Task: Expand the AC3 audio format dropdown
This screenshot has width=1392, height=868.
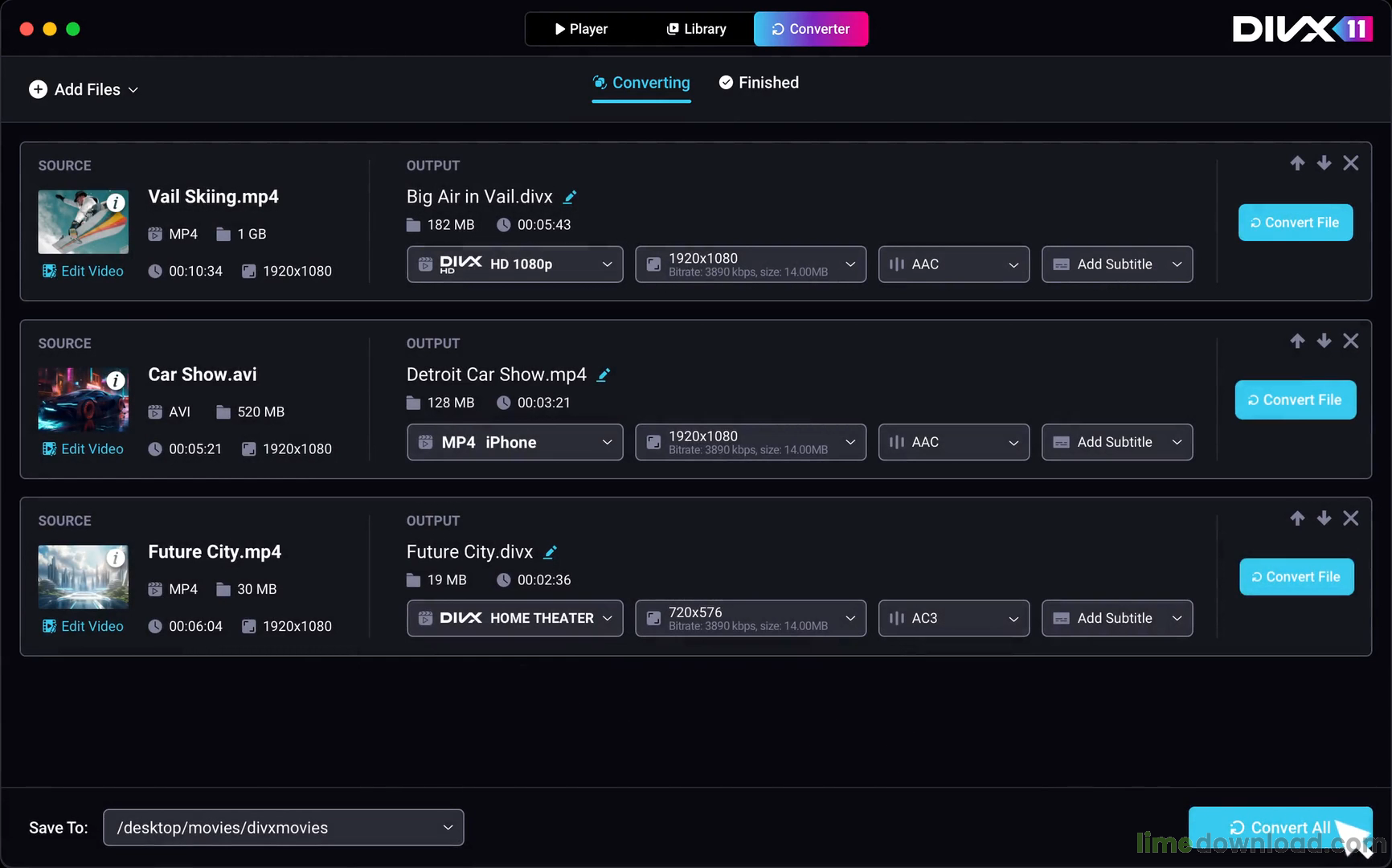Action: pyautogui.click(x=953, y=618)
